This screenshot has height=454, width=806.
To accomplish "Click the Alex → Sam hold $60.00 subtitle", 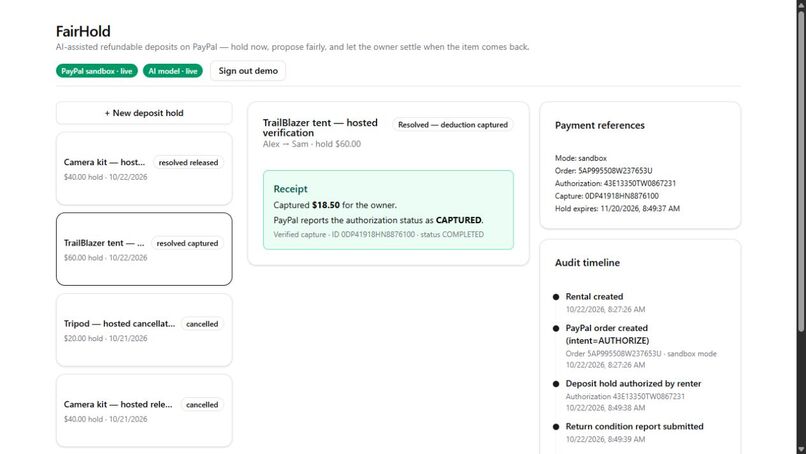I will point(312,144).
